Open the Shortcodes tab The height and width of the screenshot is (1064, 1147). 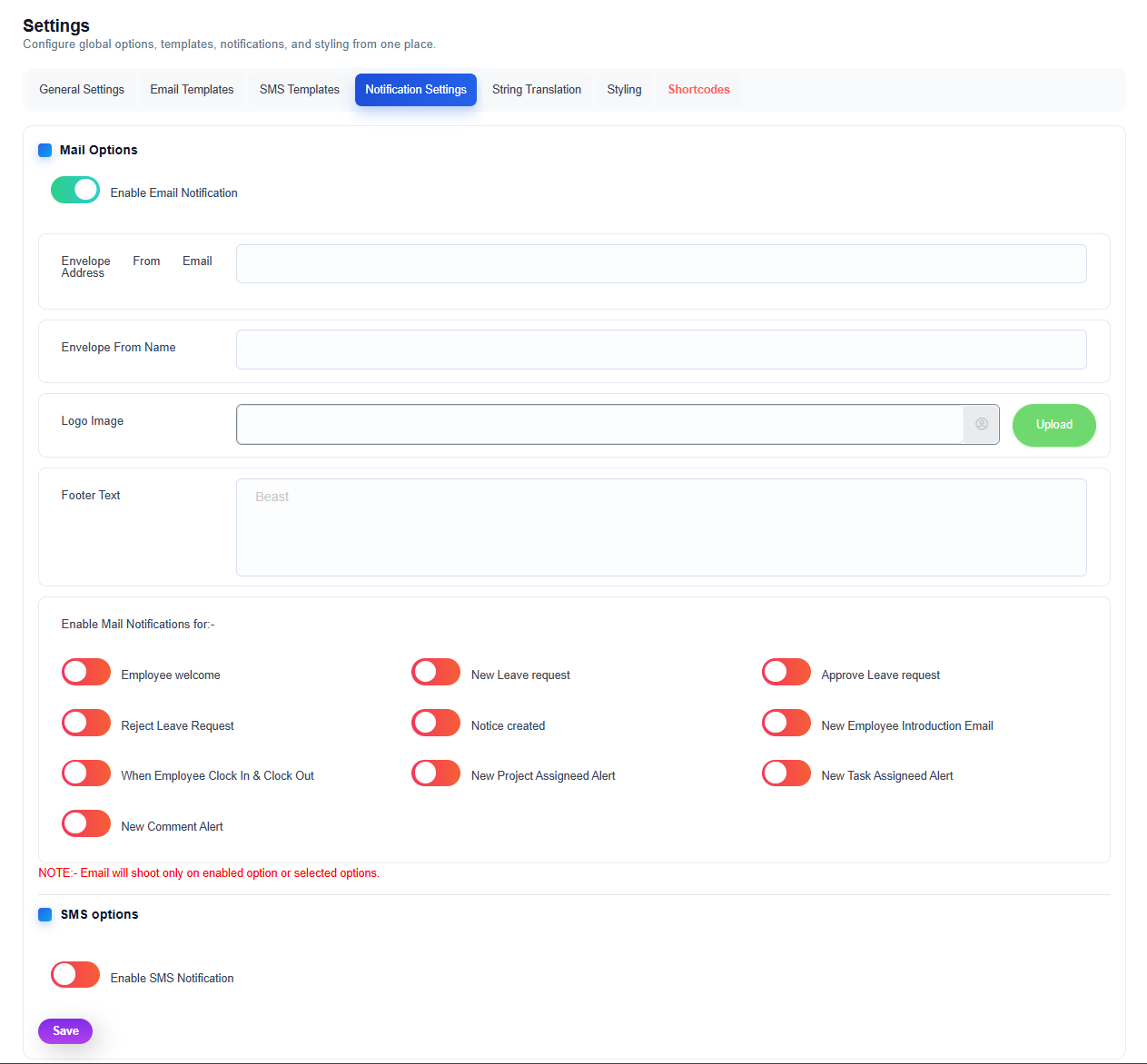pyautogui.click(x=699, y=90)
